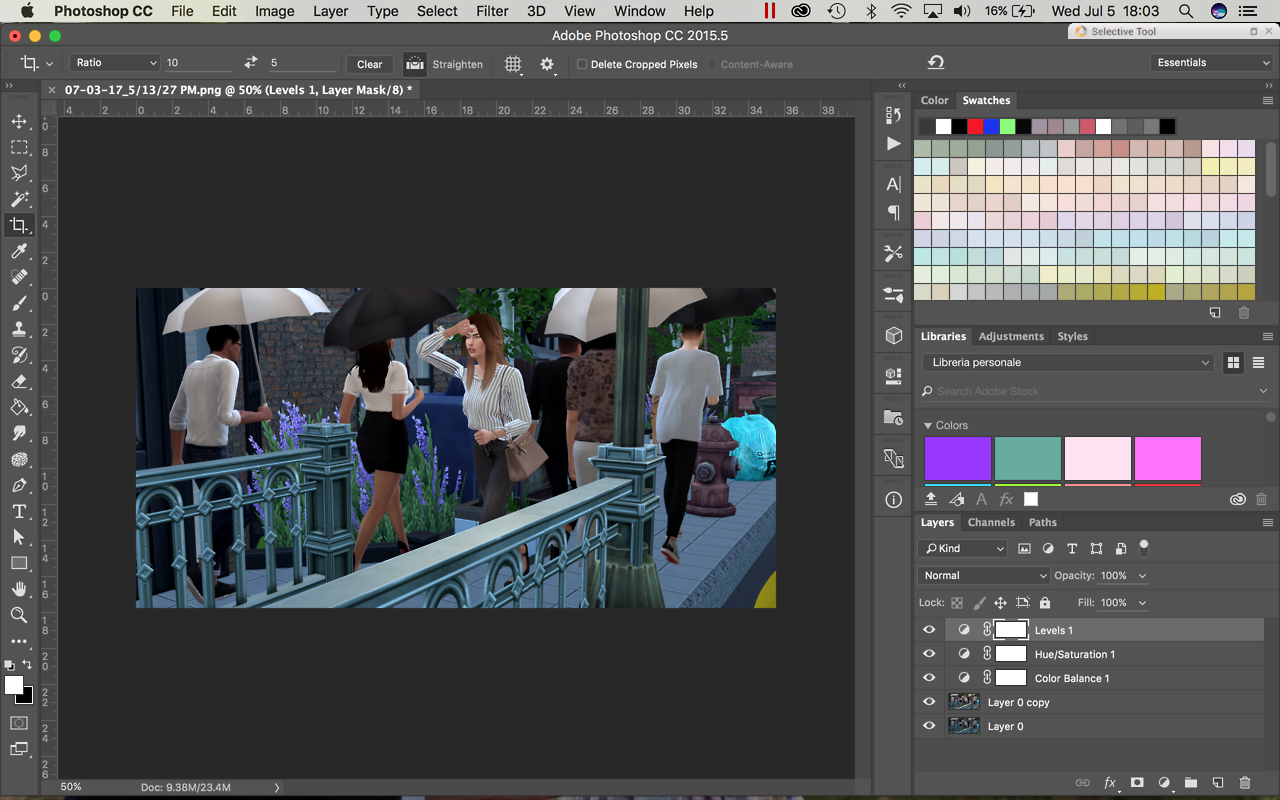This screenshot has width=1280, height=800.
Task: Select the Paint Bucket tool
Action: pyautogui.click(x=19, y=408)
